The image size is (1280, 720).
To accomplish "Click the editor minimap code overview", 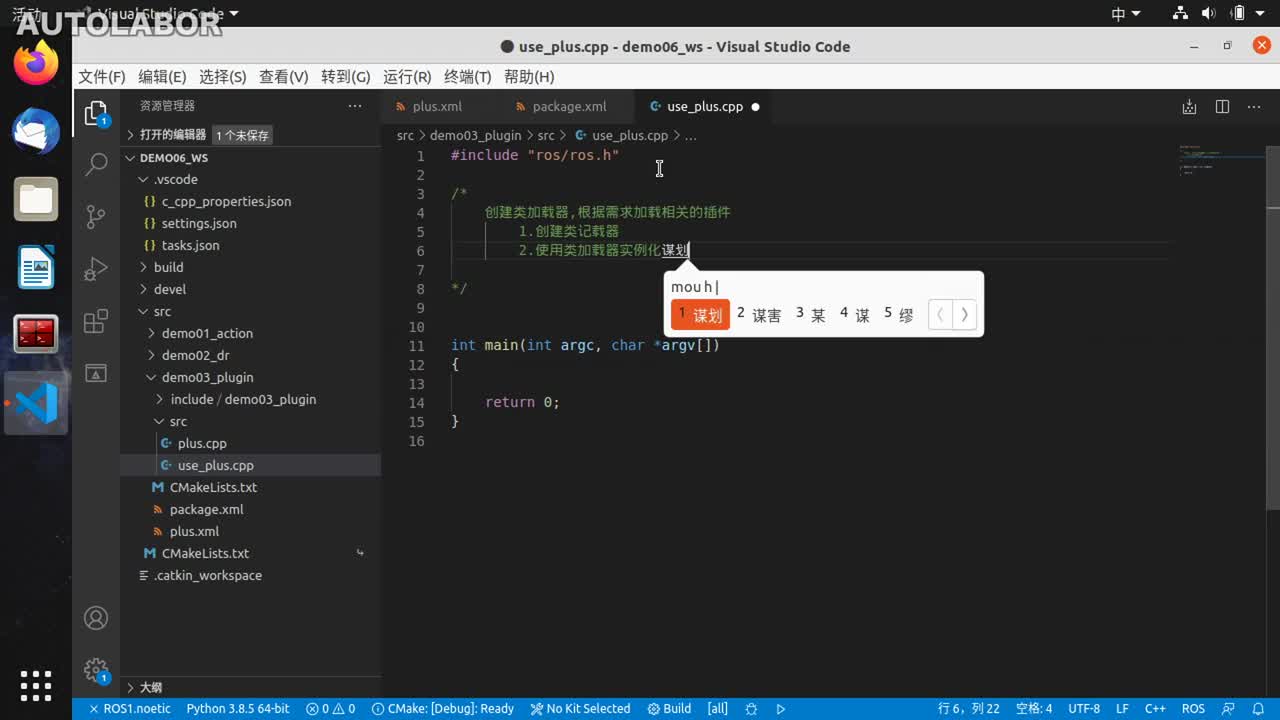I will pyautogui.click(x=1221, y=162).
